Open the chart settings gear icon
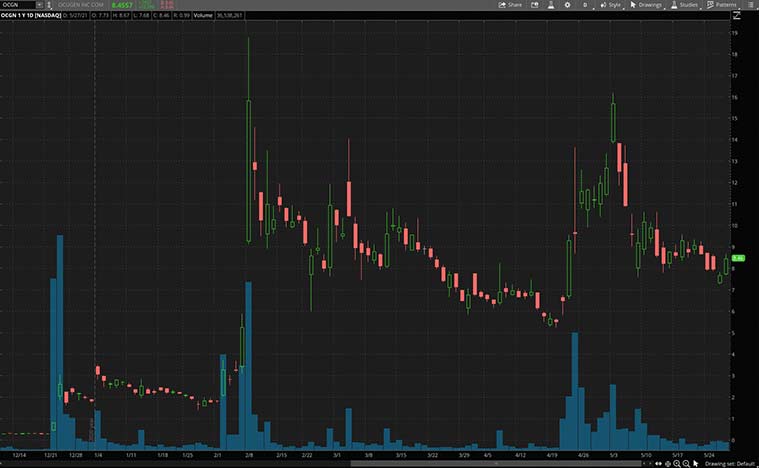 567,5
